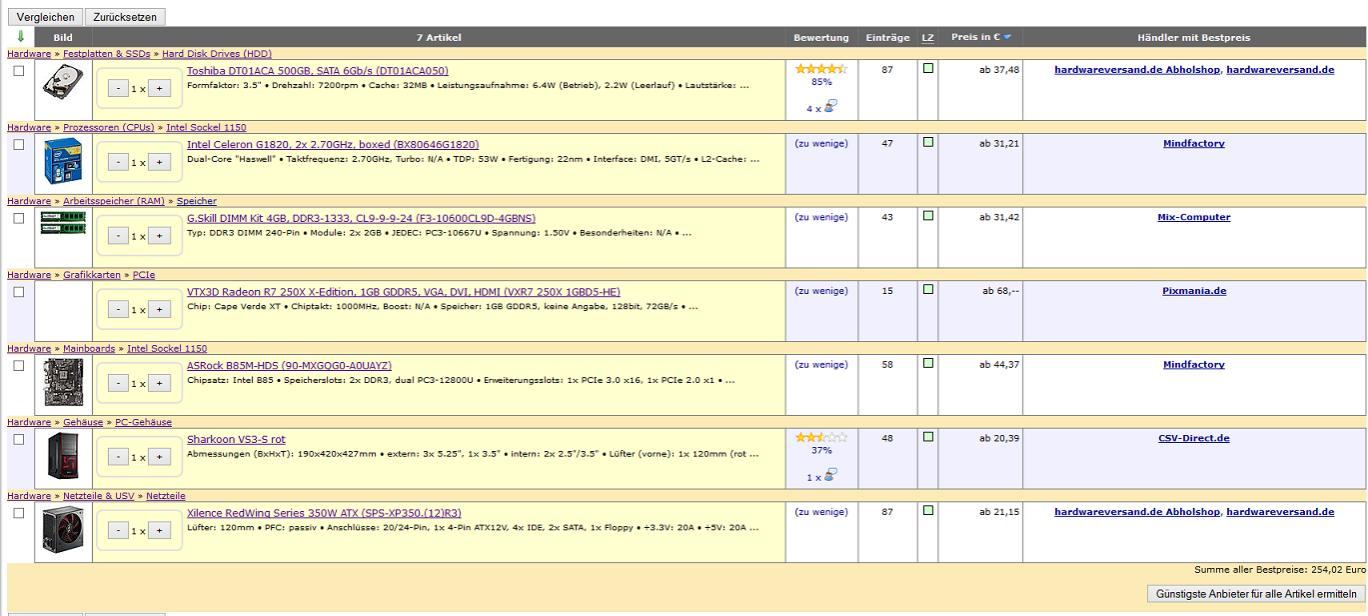Select checkbox for Toshiba DT01ACA 500GB
This screenshot has height=616, width=1368.
pyautogui.click(x=18, y=71)
